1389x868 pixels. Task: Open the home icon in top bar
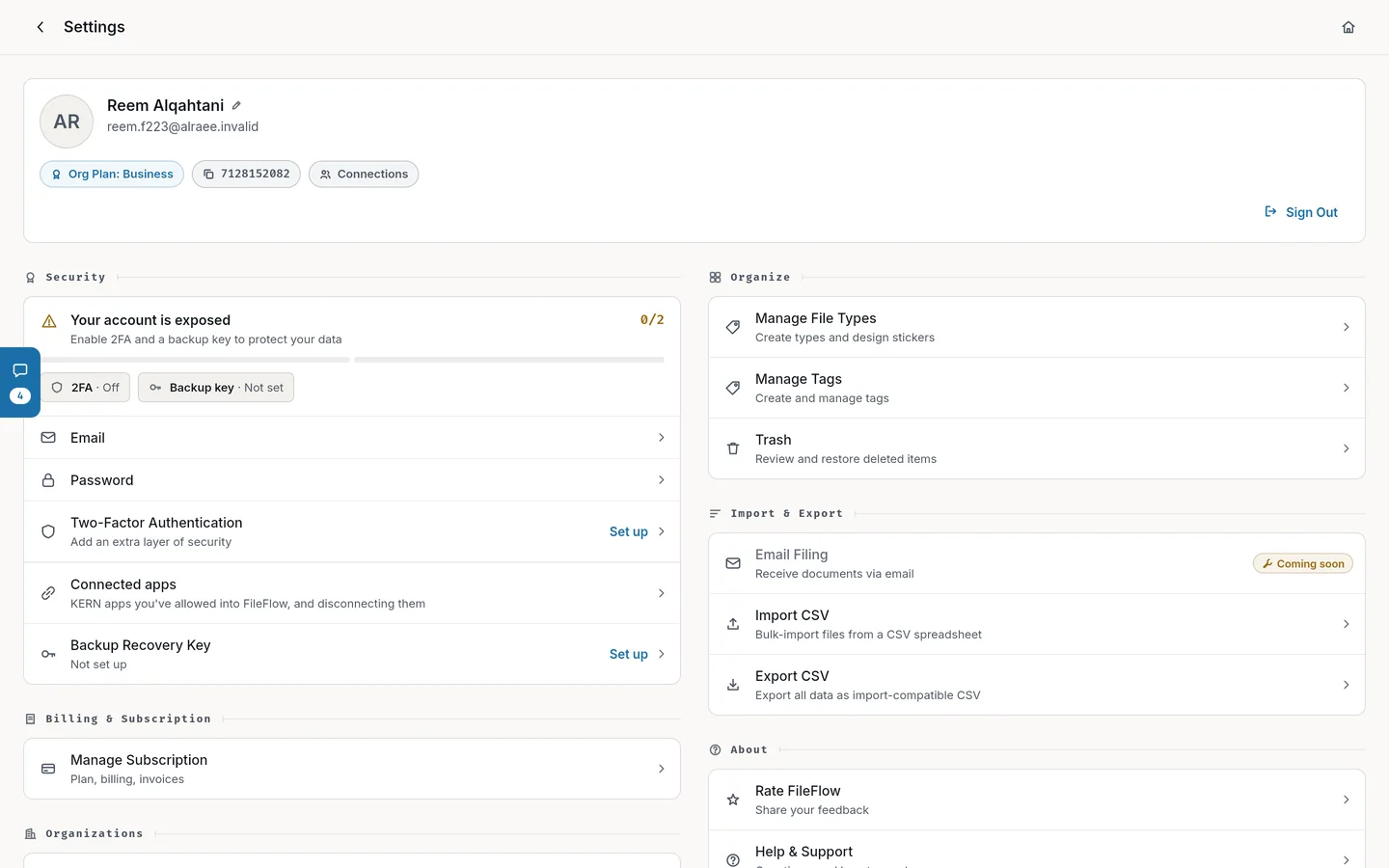1348,27
